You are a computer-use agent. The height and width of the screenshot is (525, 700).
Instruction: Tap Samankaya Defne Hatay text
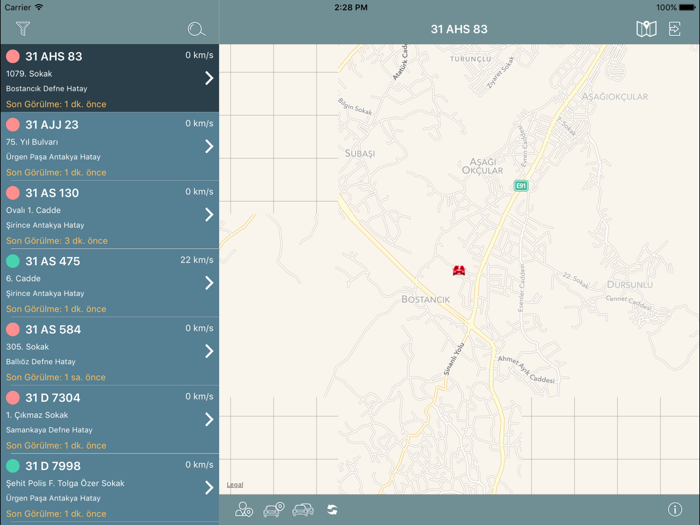coord(49,430)
